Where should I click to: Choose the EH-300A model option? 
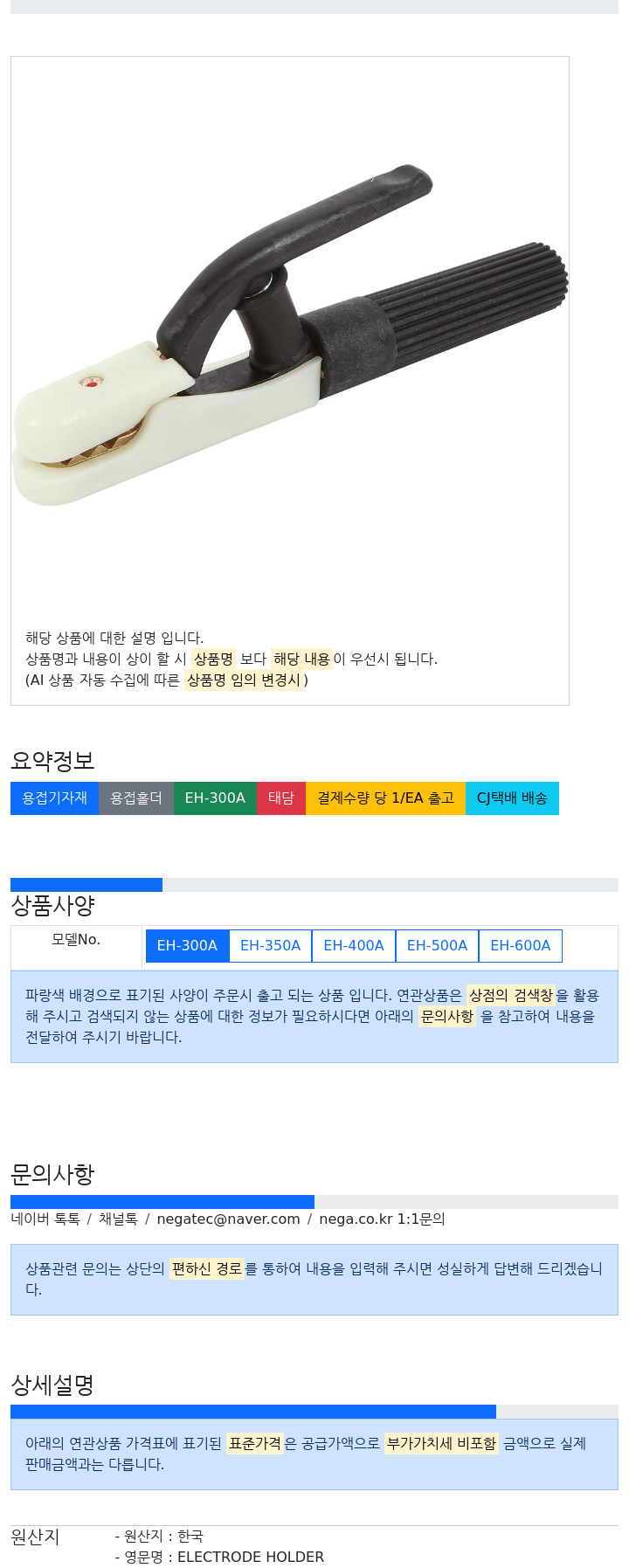click(187, 946)
